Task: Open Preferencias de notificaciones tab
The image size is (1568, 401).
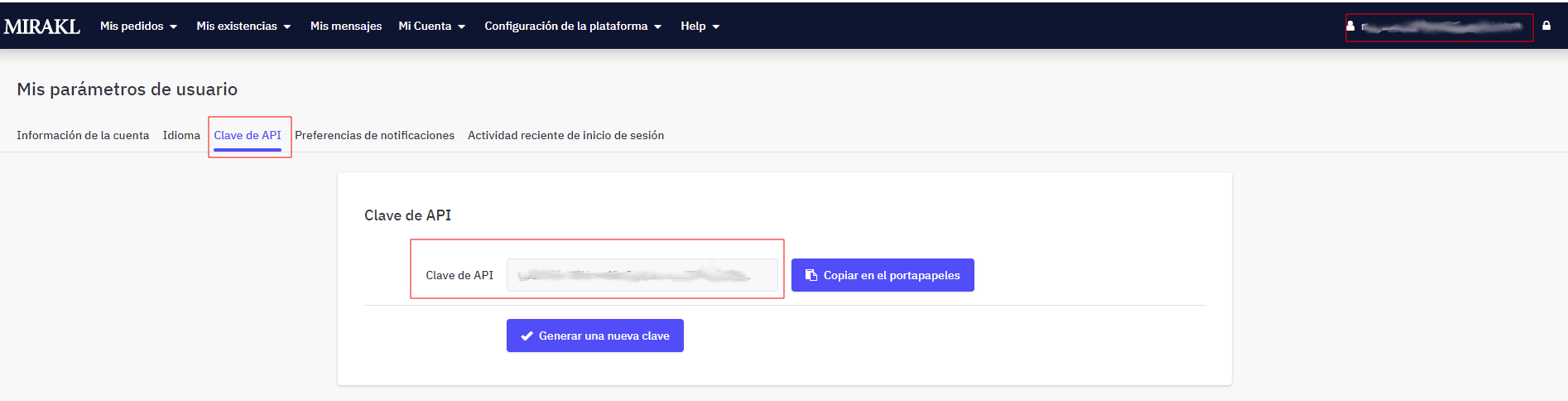Action: pos(374,135)
